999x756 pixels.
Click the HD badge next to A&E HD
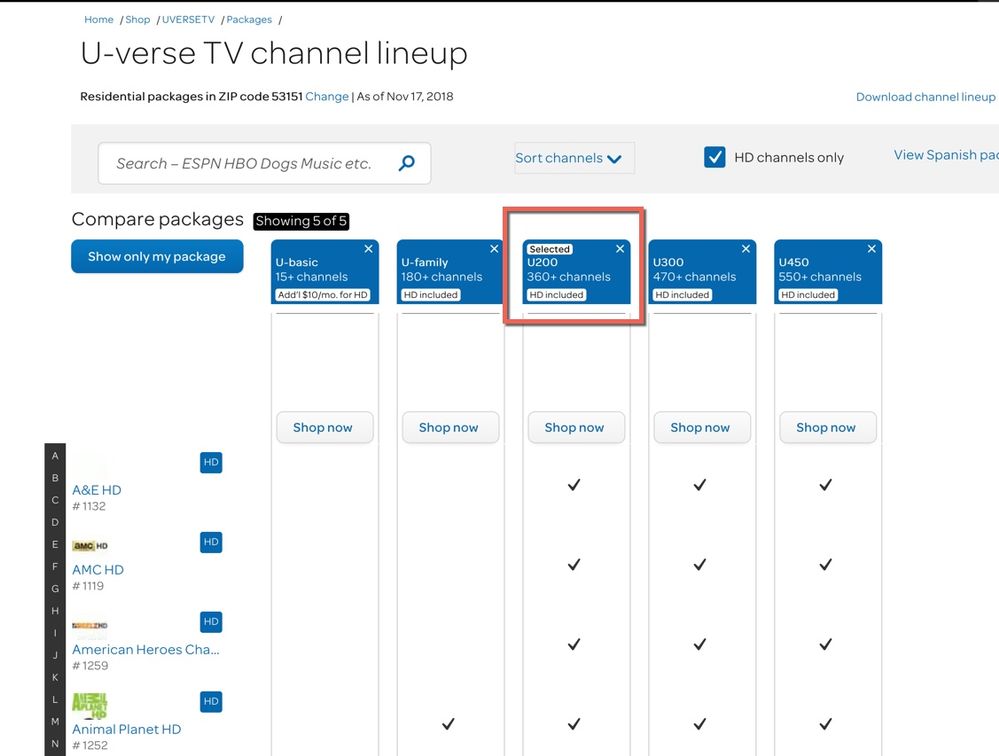(x=211, y=462)
